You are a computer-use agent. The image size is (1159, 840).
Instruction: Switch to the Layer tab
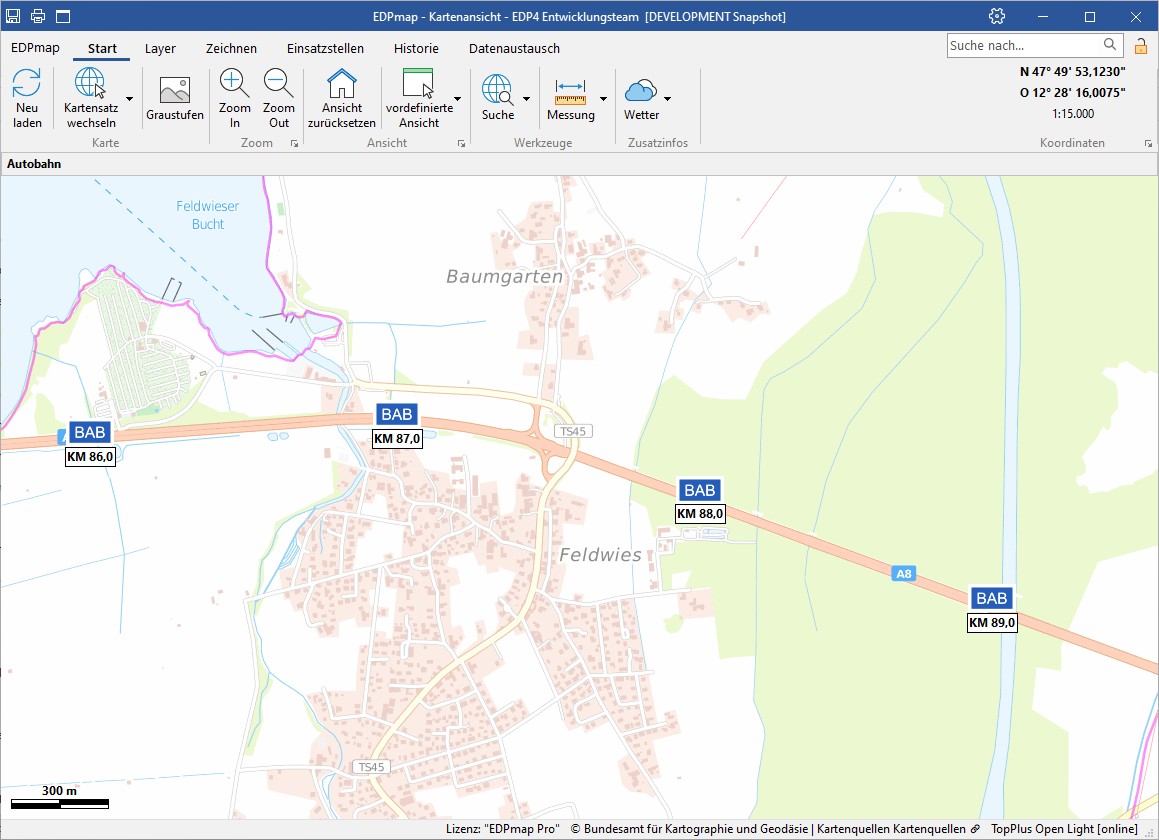160,48
